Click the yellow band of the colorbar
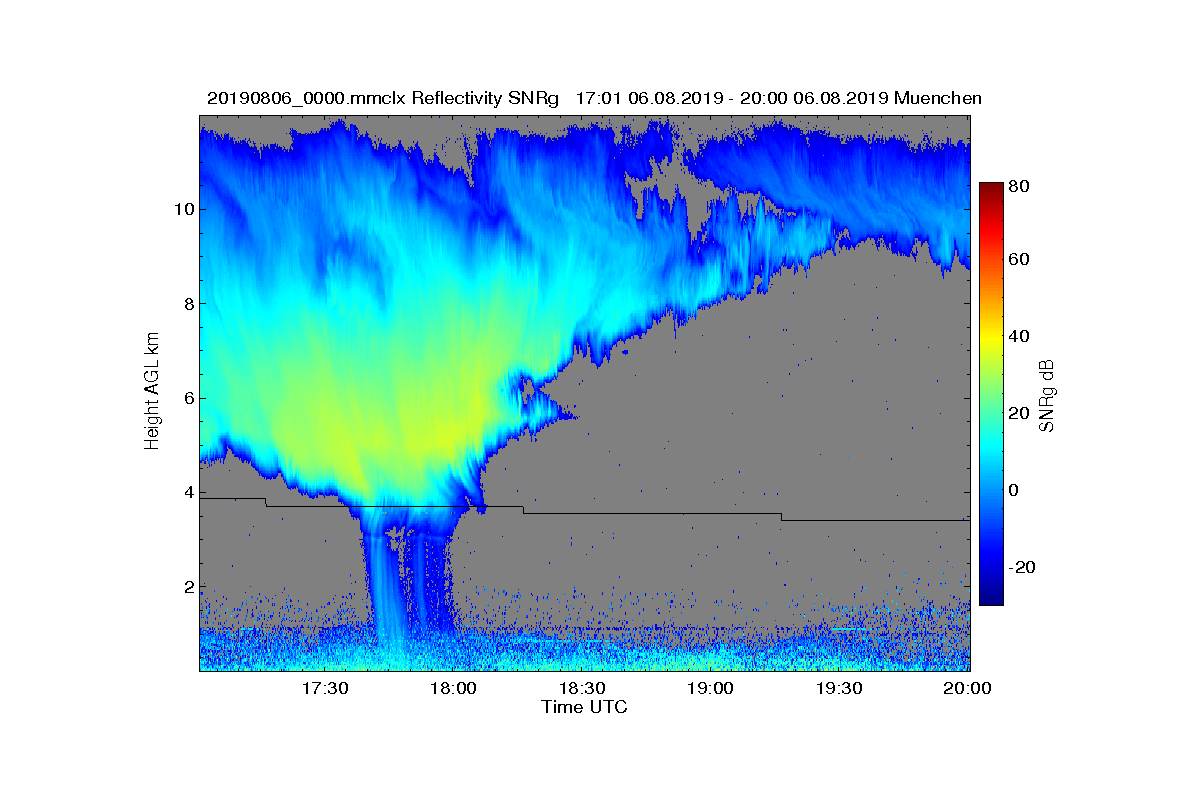 [990, 338]
